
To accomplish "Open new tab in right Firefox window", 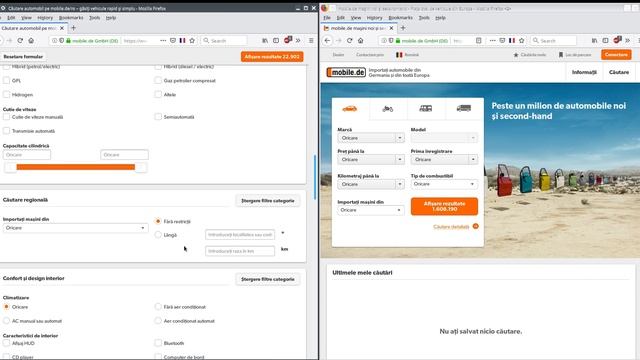I will (403, 28).
